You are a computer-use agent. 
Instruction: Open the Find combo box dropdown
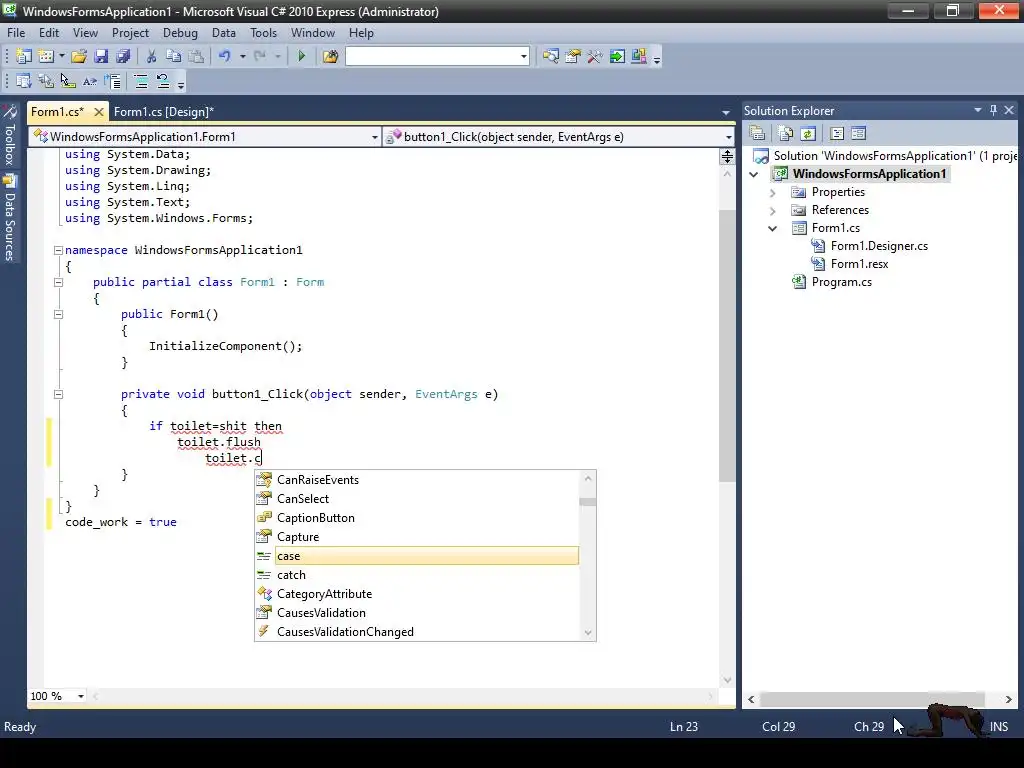pyautogui.click(x=524, y=57)
